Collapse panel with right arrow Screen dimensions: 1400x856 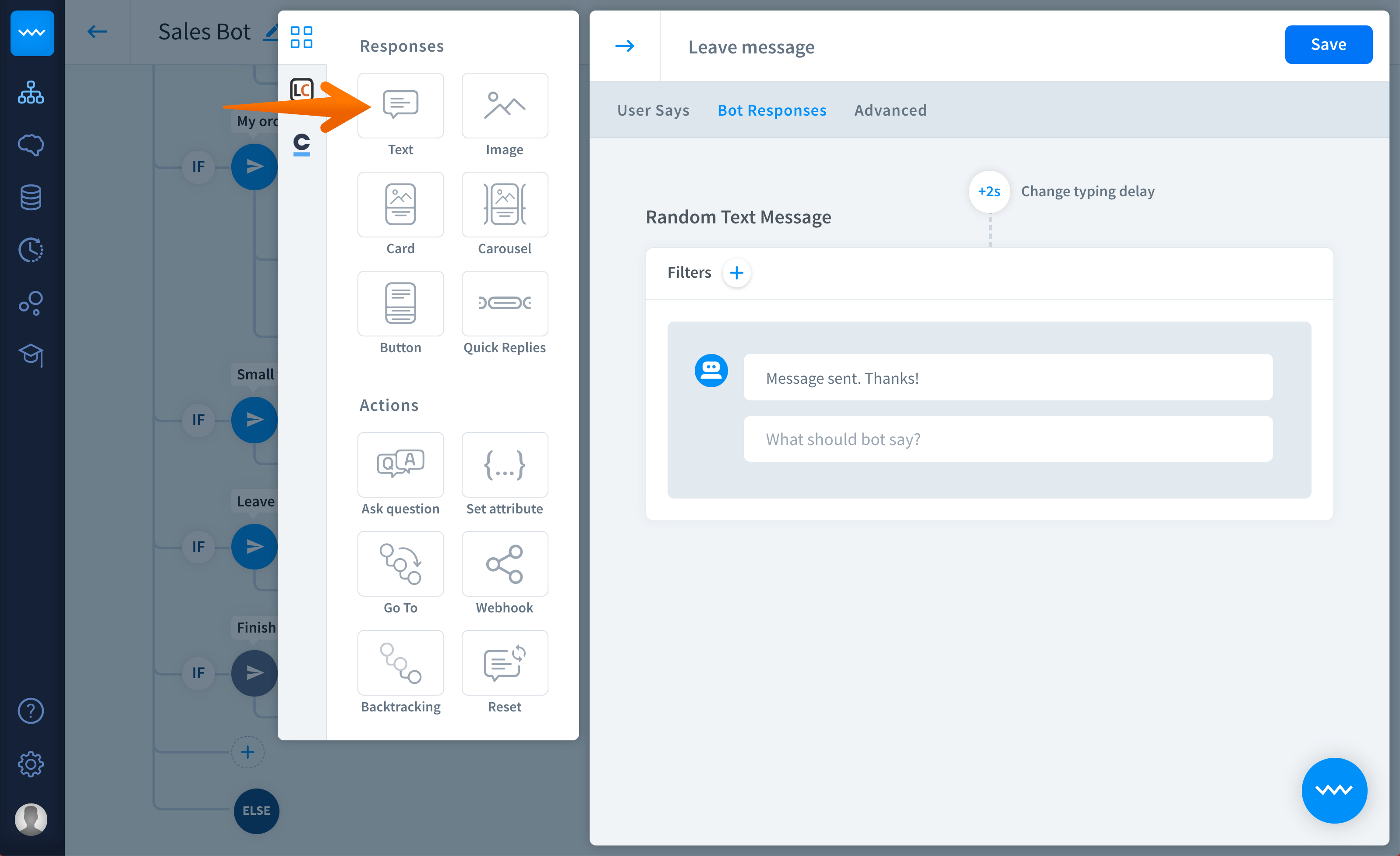(624, 46)
